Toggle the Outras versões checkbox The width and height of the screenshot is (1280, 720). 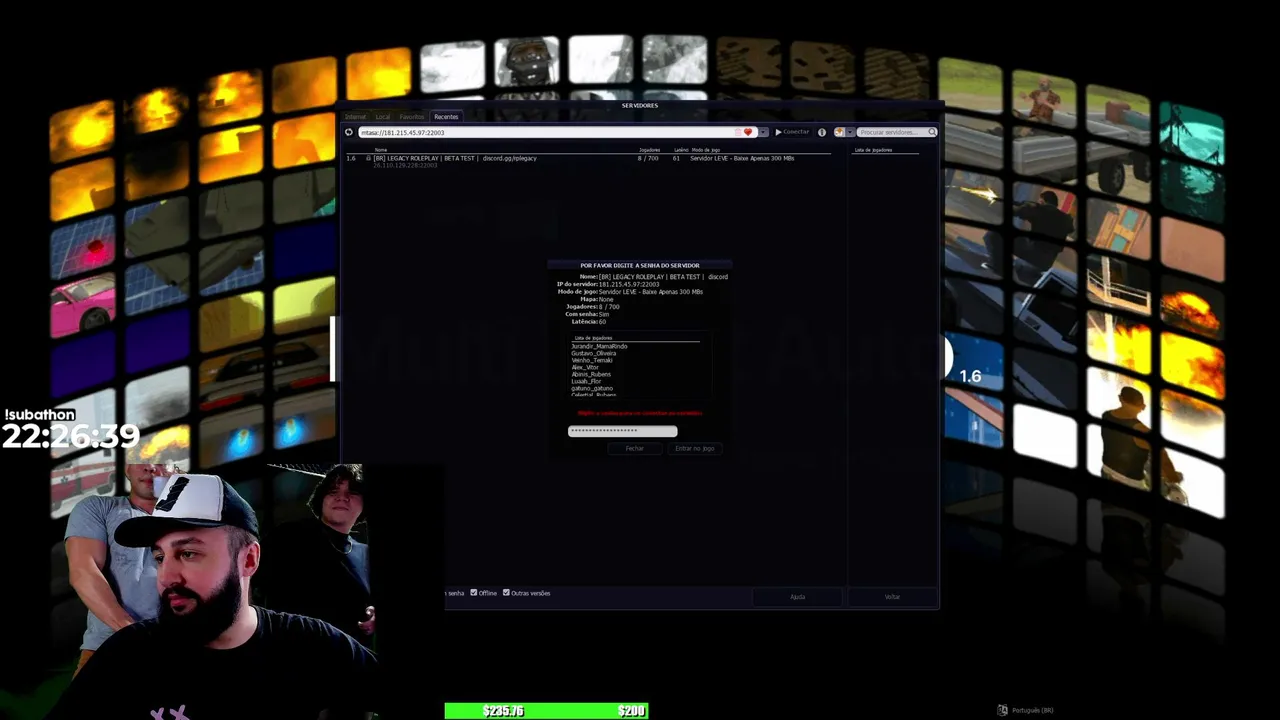(506, 593)
